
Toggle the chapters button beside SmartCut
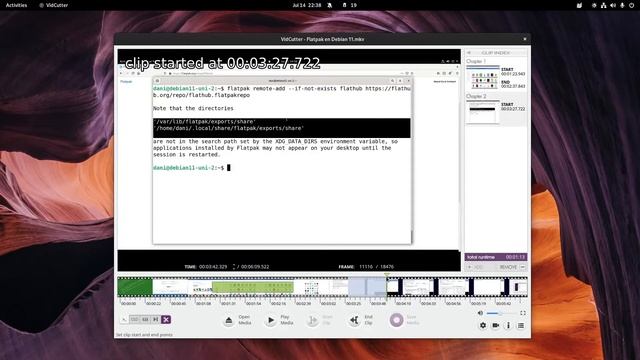click(156, 319)
